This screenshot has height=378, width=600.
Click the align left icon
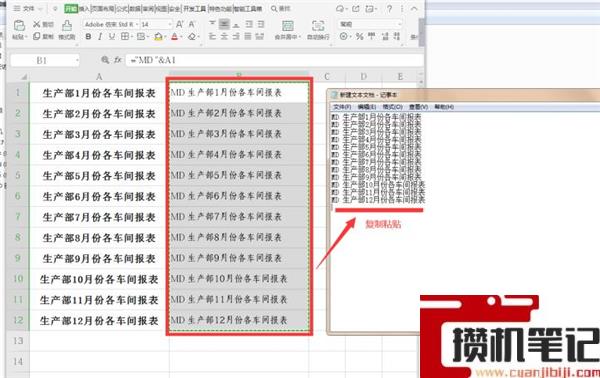coord(212,36)
